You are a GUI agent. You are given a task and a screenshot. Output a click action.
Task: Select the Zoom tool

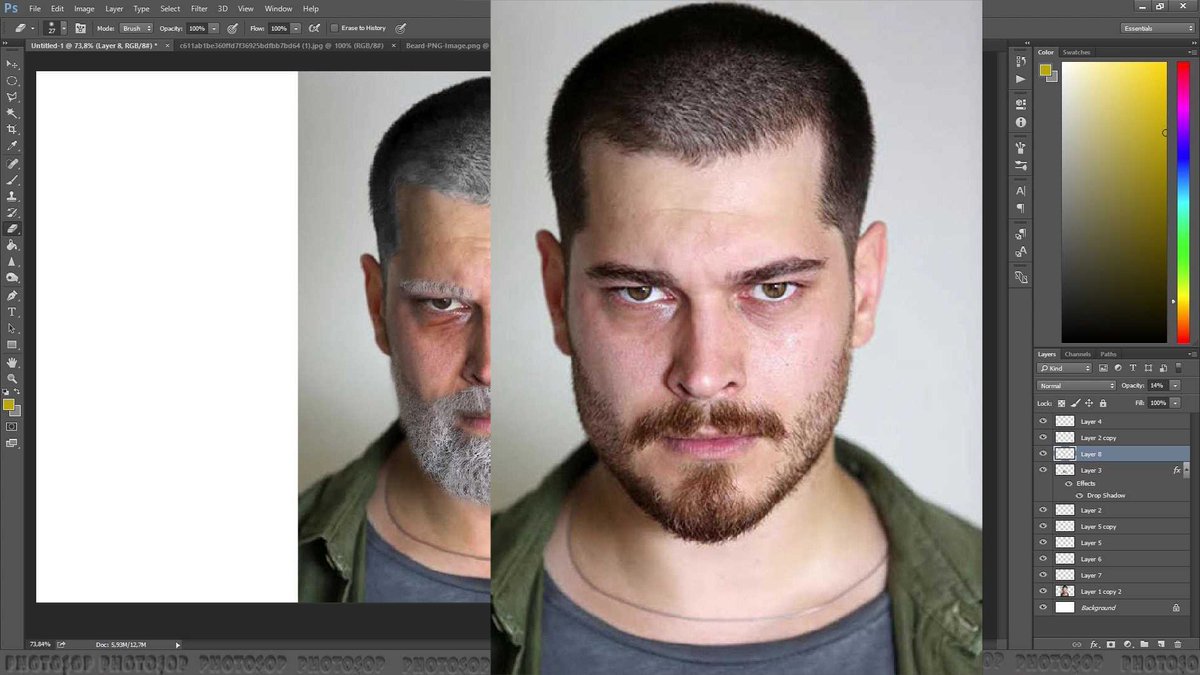[x=12, y=378]
